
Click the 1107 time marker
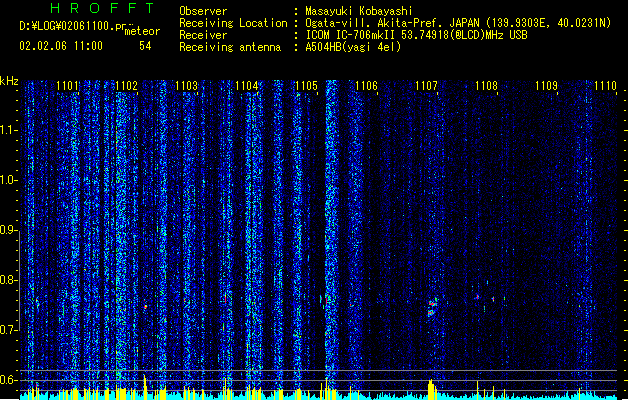(x=426, y=86)
